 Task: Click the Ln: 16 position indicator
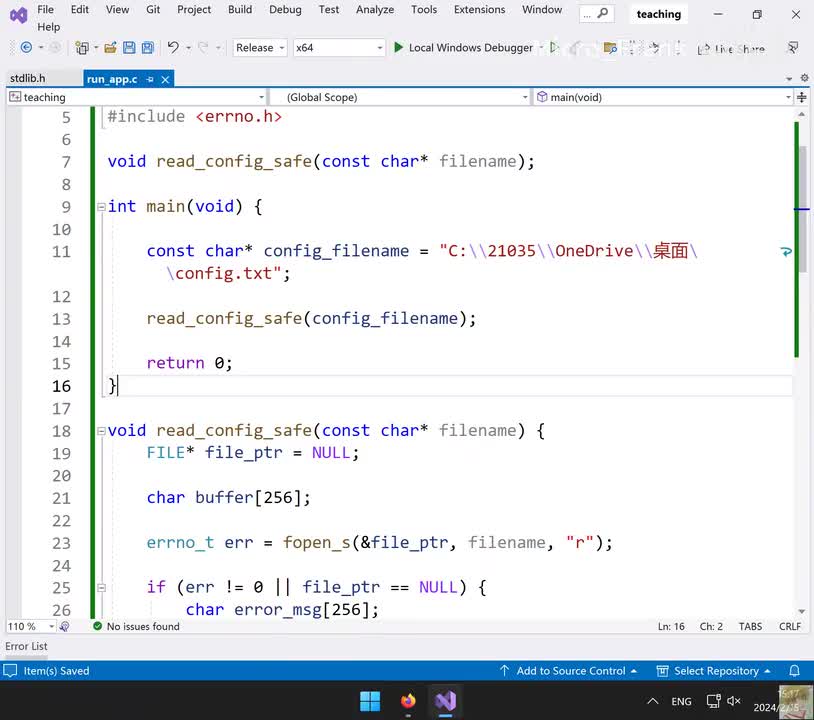pos(671,626)
